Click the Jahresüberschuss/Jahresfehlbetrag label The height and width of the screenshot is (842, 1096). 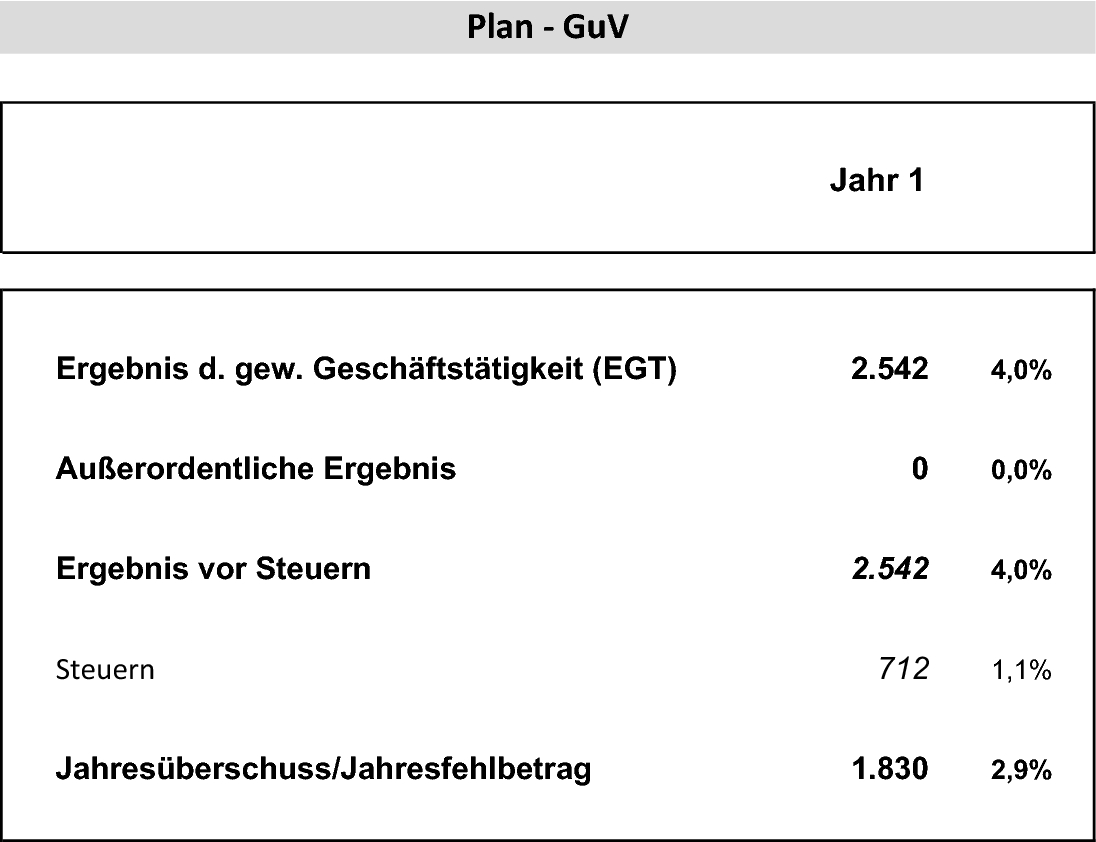(x=324, y=769)
